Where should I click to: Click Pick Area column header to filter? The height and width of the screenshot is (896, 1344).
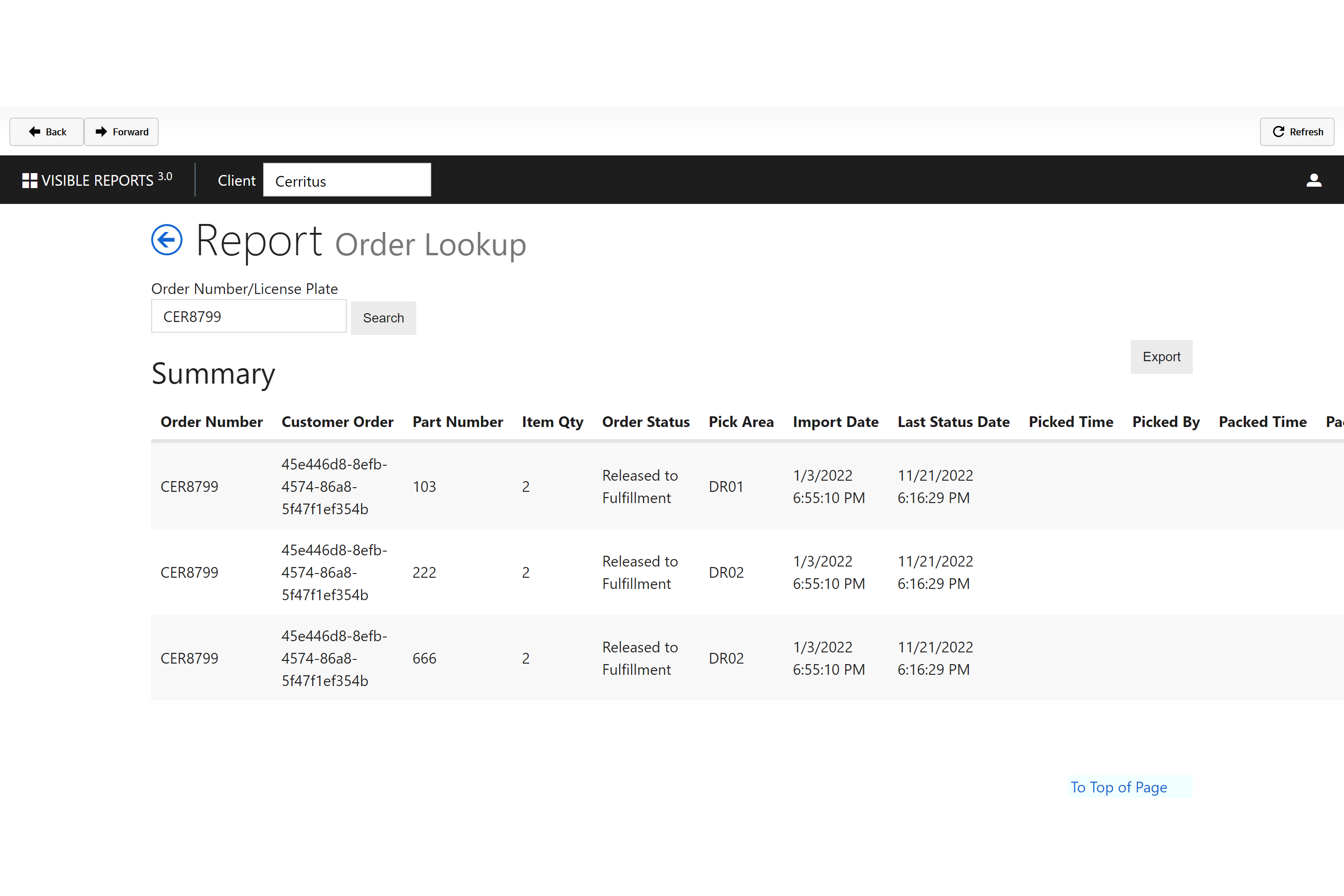(741, 420)
